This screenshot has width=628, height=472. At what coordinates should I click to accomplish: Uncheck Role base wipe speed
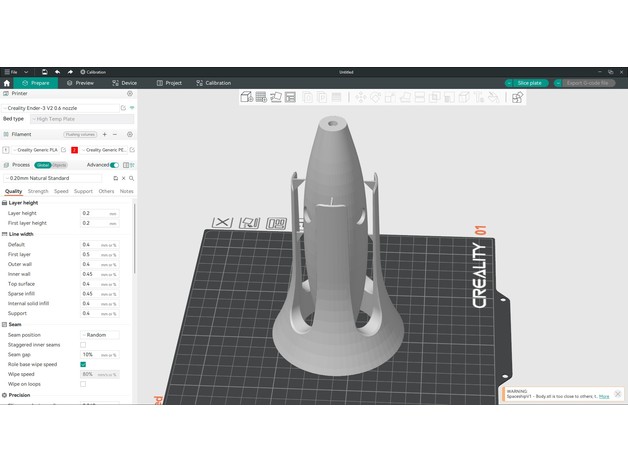[x=83, y=364]
